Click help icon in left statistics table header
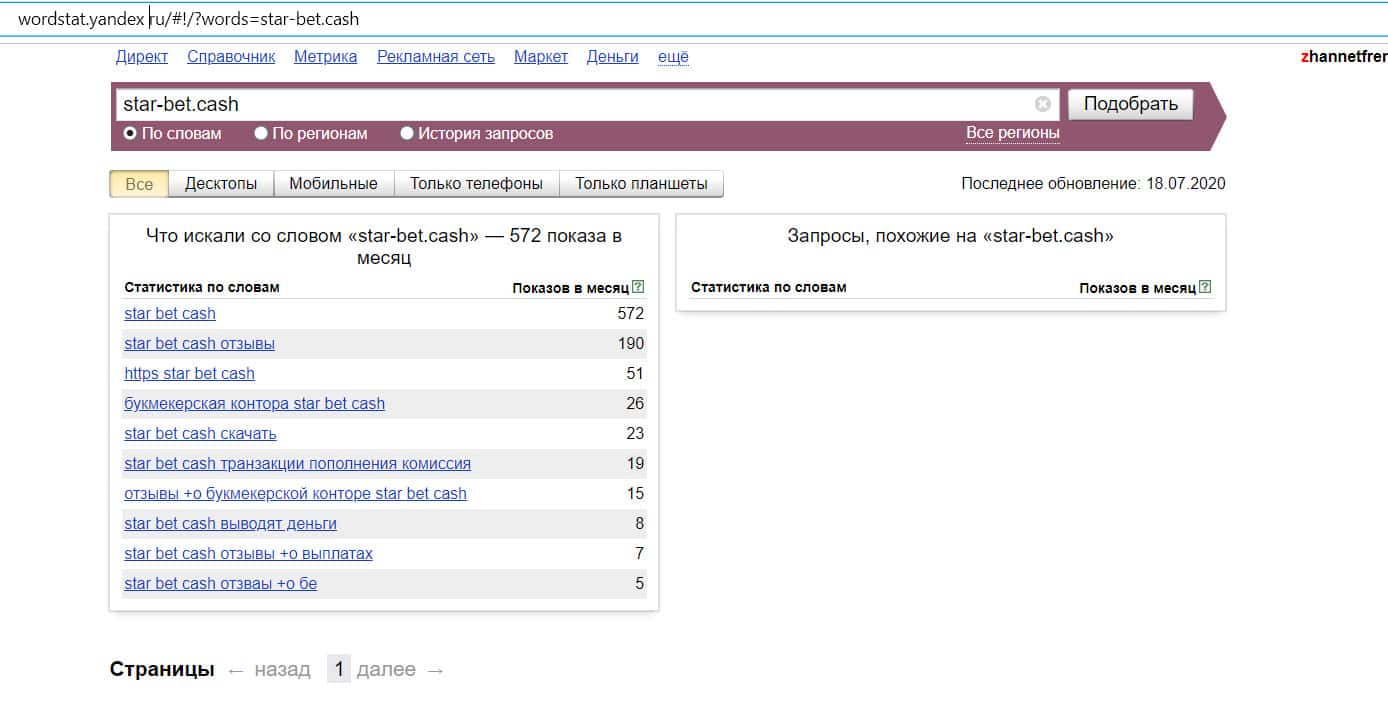 pos(638,287)
